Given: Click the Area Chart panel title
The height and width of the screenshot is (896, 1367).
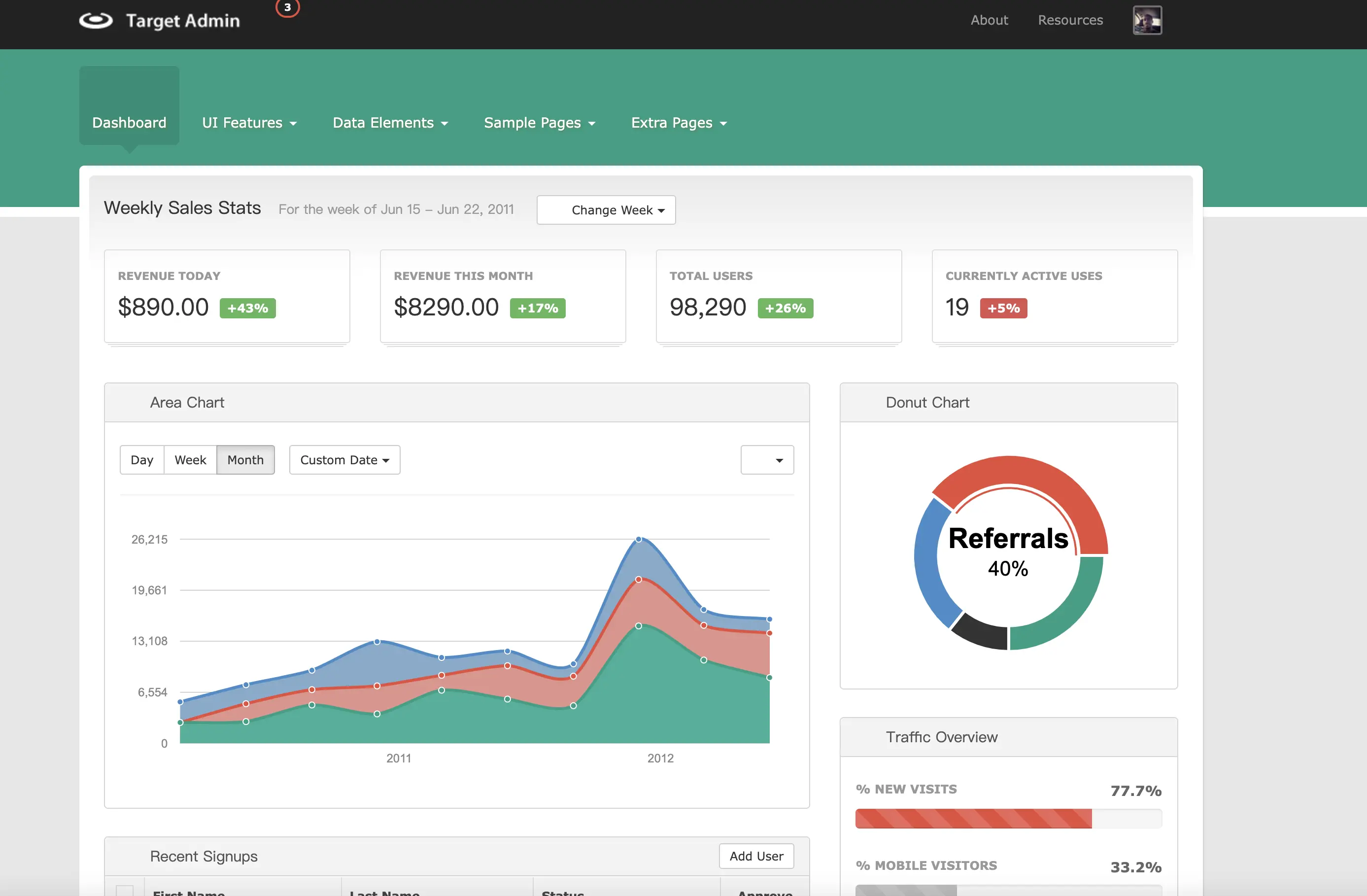Looking at the screenshot, I should (187, 402).
